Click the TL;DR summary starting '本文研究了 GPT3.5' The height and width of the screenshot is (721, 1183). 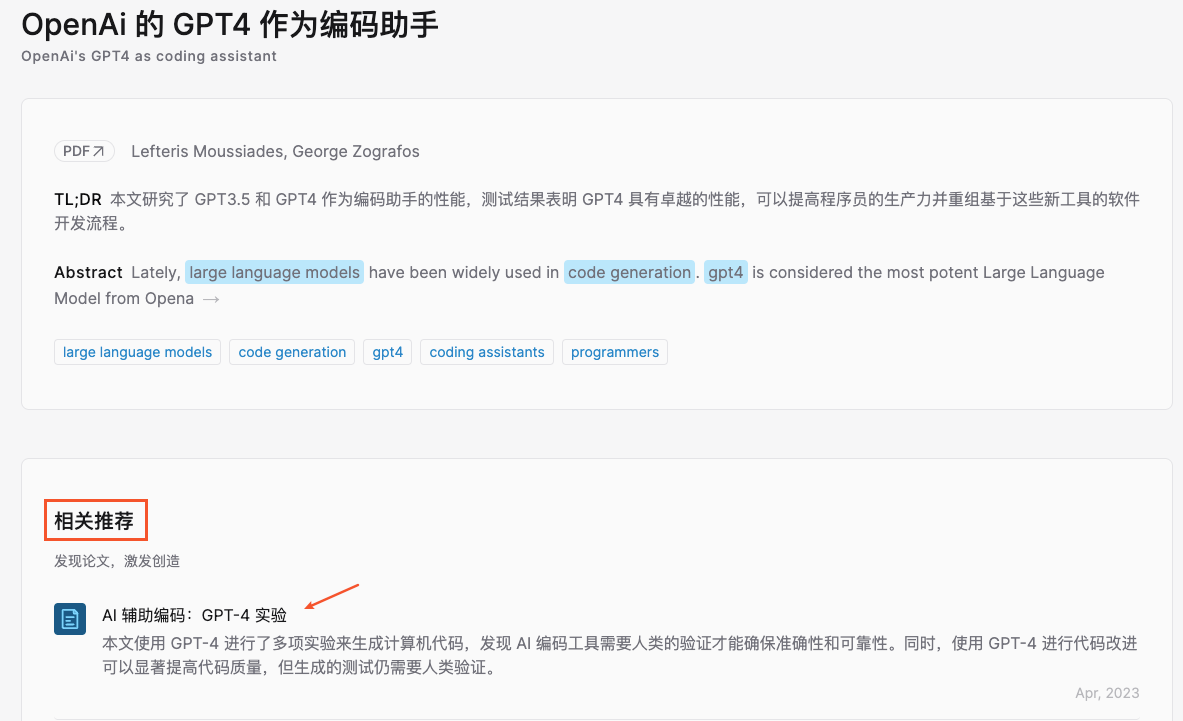(597, 211)
